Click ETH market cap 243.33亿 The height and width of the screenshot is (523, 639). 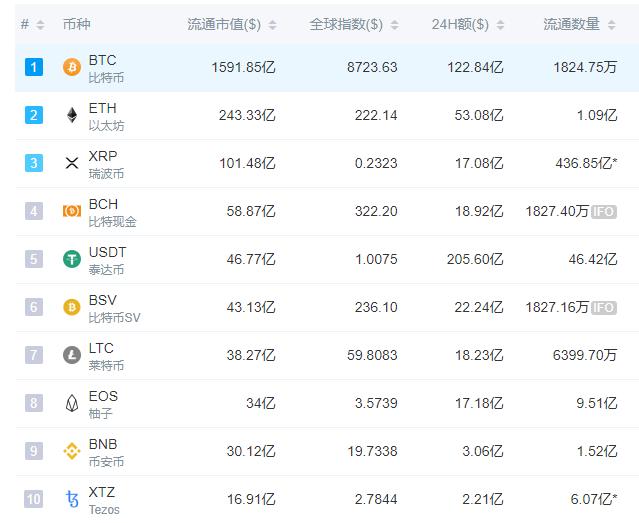click(247, 115)
